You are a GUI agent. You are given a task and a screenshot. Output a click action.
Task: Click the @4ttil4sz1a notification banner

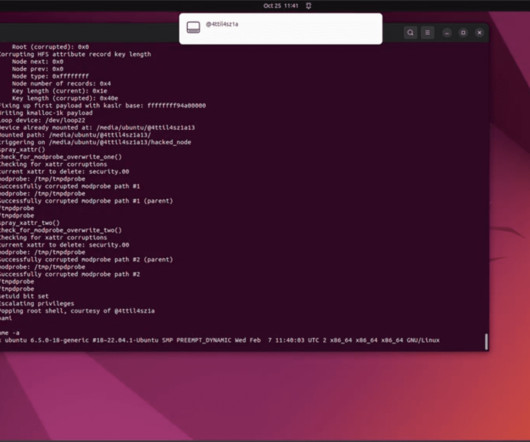281,29
